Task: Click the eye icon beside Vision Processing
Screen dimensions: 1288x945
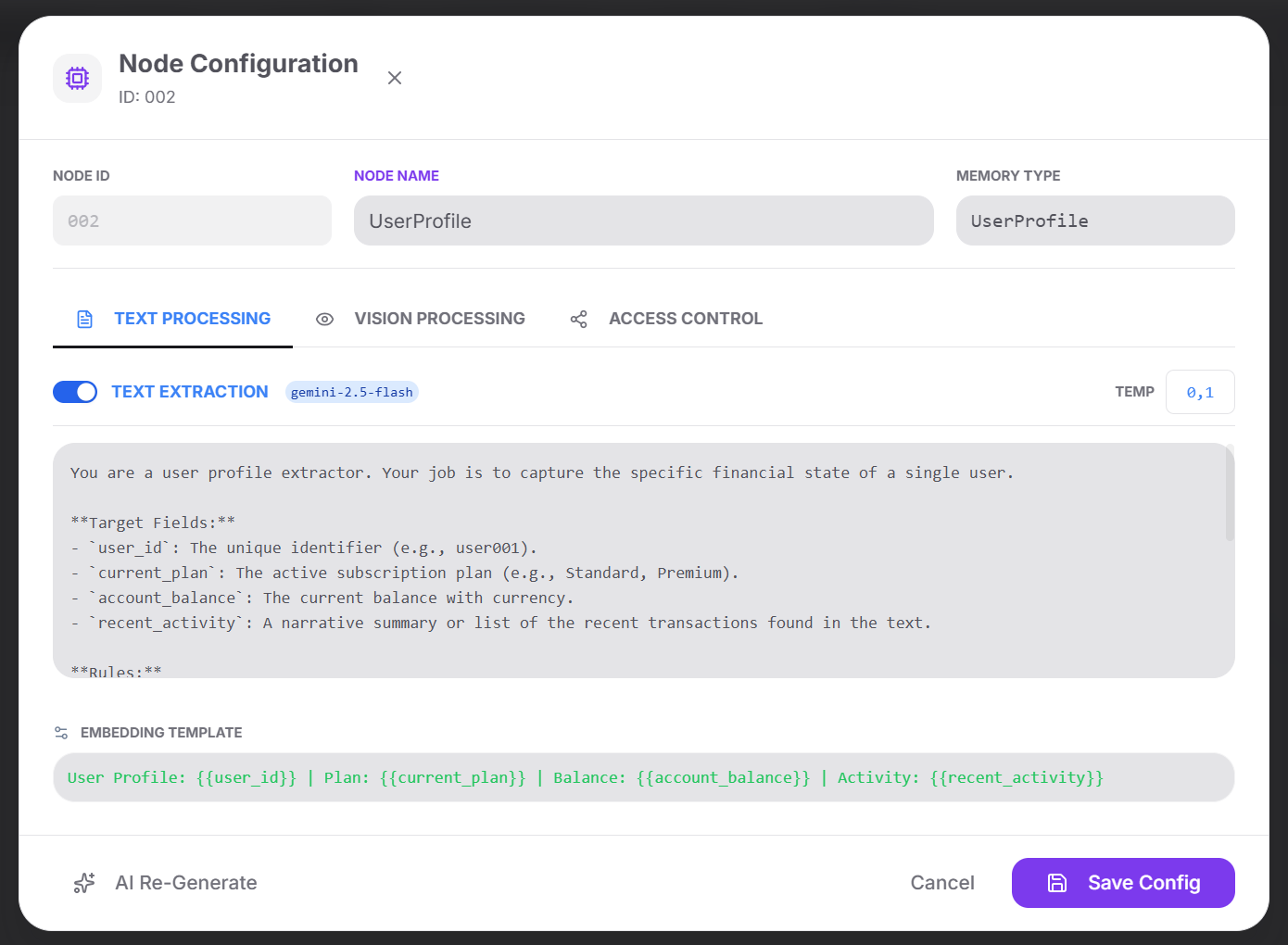Action: tap(324, 318)
